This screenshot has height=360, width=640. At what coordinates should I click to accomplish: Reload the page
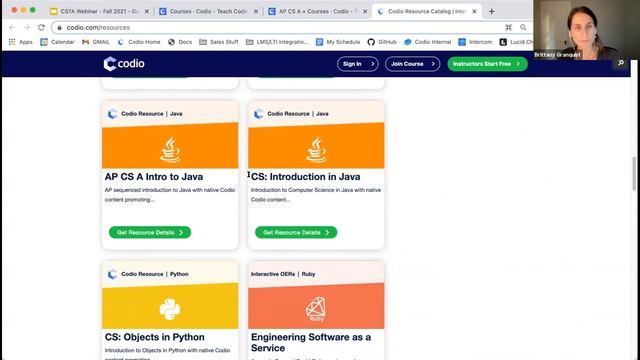click(41, 27)
